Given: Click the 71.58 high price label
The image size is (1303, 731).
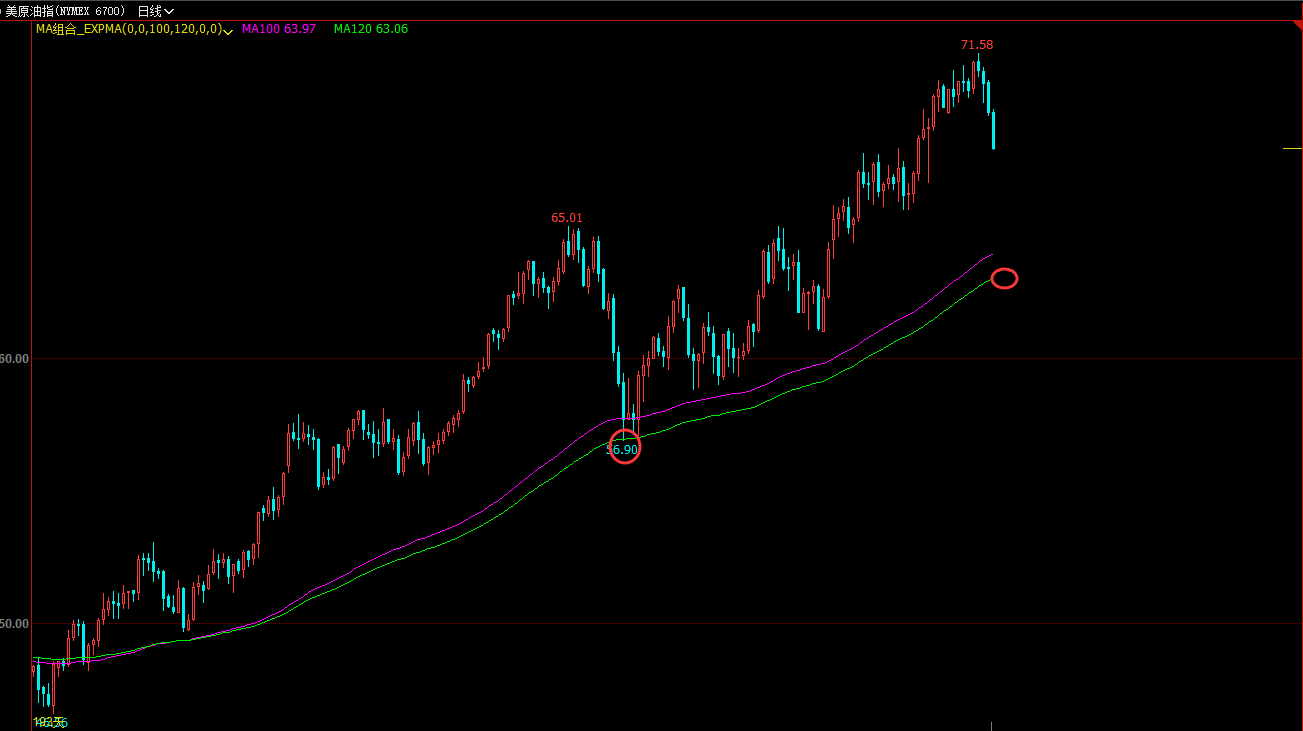Looking at the screenshot, I should pos(977,45).
